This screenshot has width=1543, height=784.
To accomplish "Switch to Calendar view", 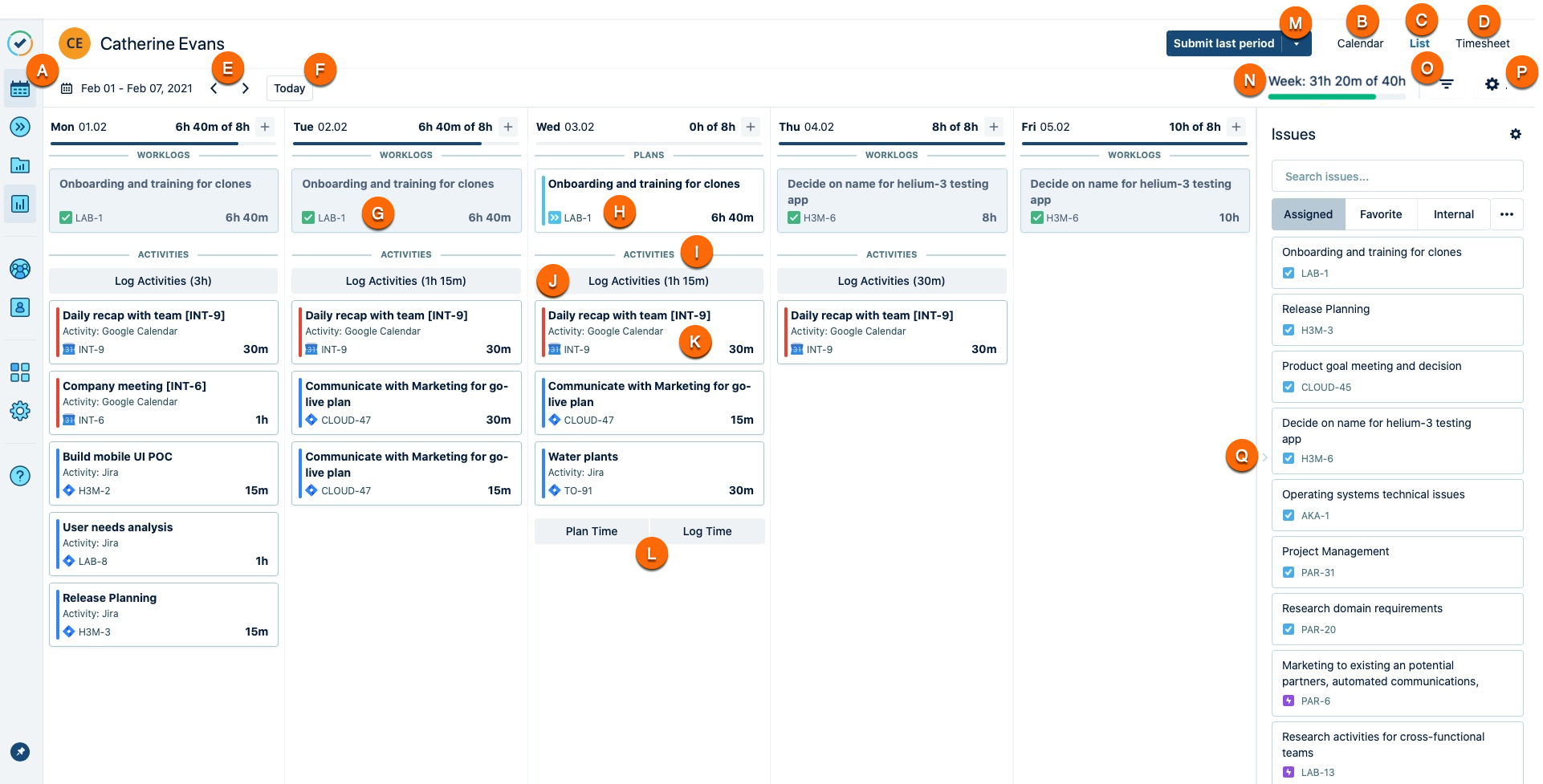I will tap(1360, 43).
